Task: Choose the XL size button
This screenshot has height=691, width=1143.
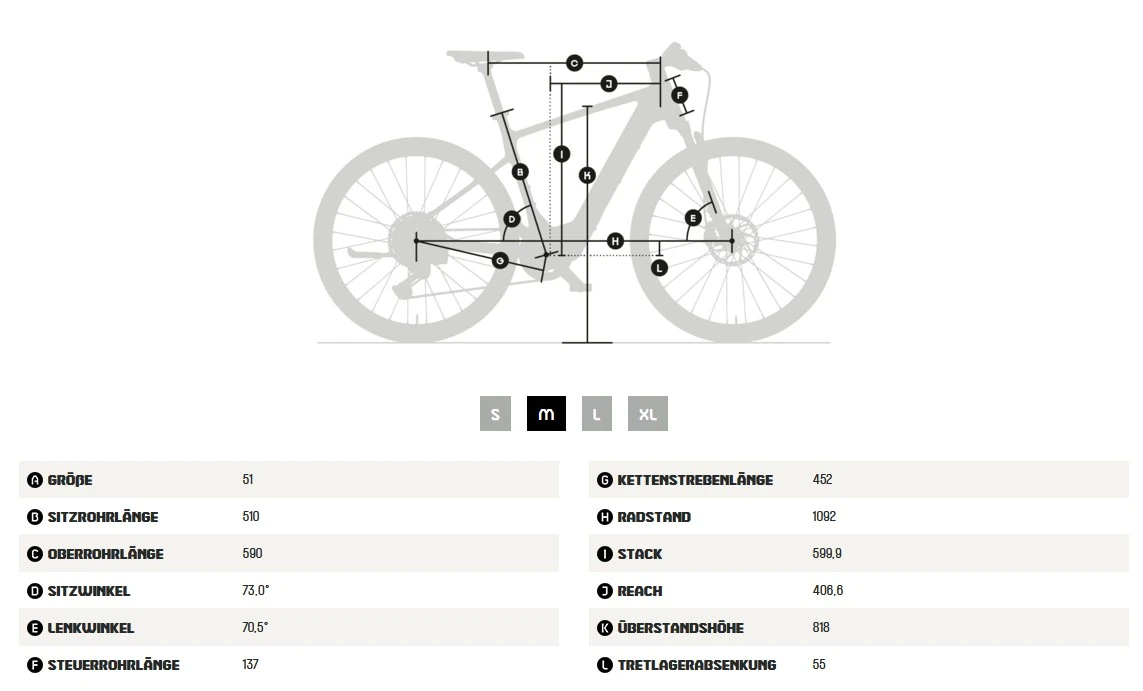Action: tap(647, 413)
